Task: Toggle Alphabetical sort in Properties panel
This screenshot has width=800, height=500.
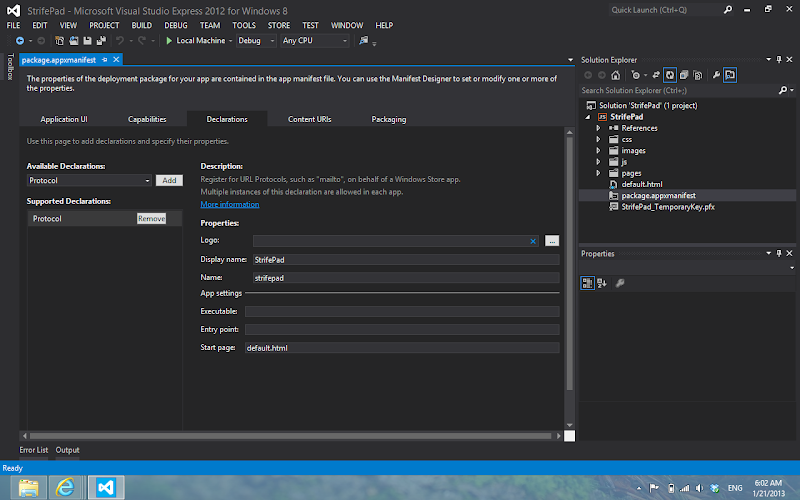Action: [x=602, y=283]
